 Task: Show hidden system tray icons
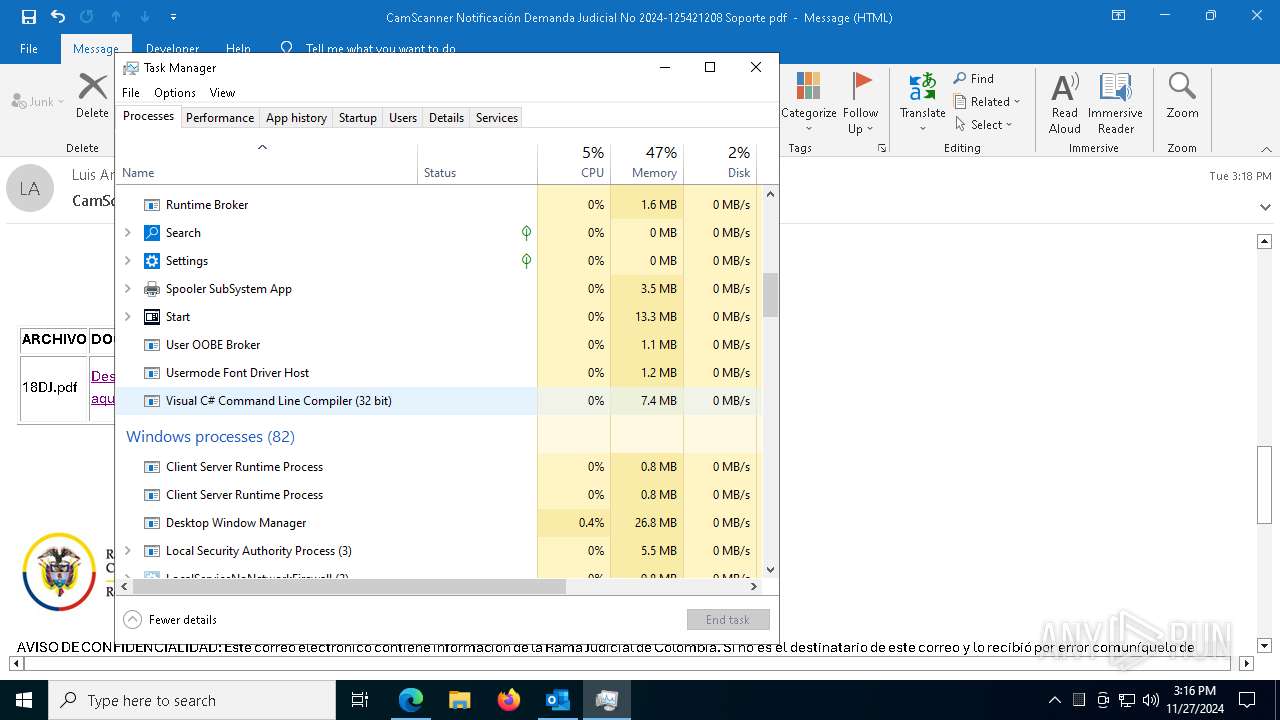[1054, 700]
